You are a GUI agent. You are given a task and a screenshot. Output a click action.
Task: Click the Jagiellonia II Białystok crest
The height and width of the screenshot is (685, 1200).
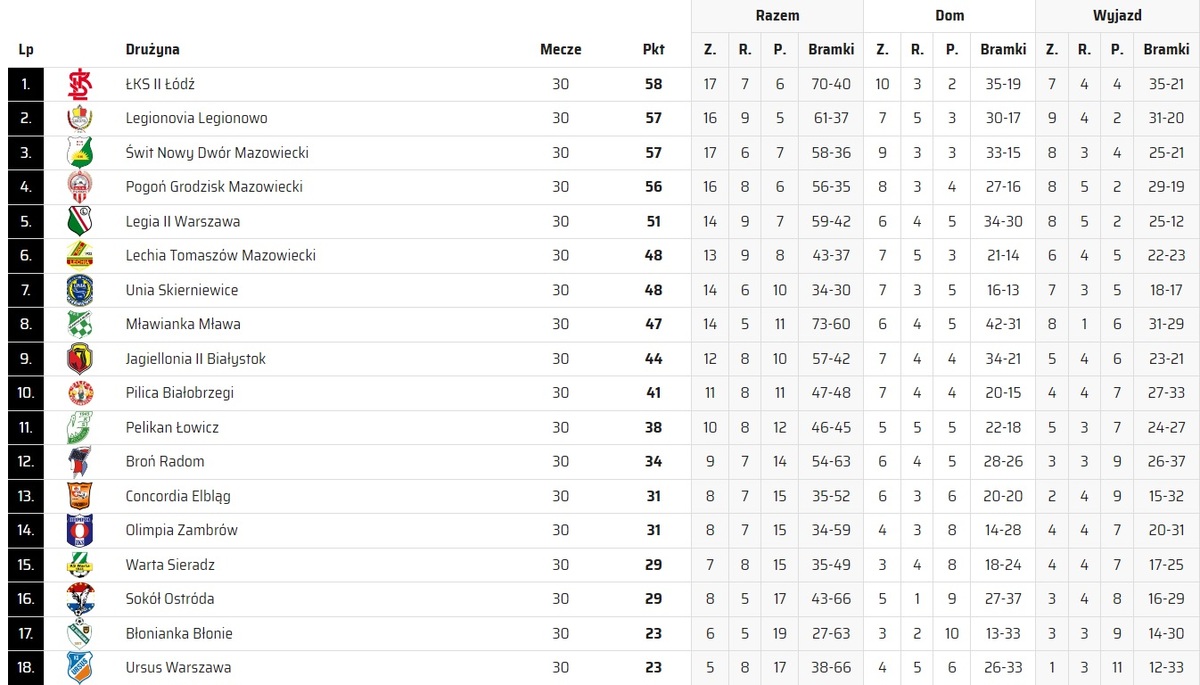point(80,358)
